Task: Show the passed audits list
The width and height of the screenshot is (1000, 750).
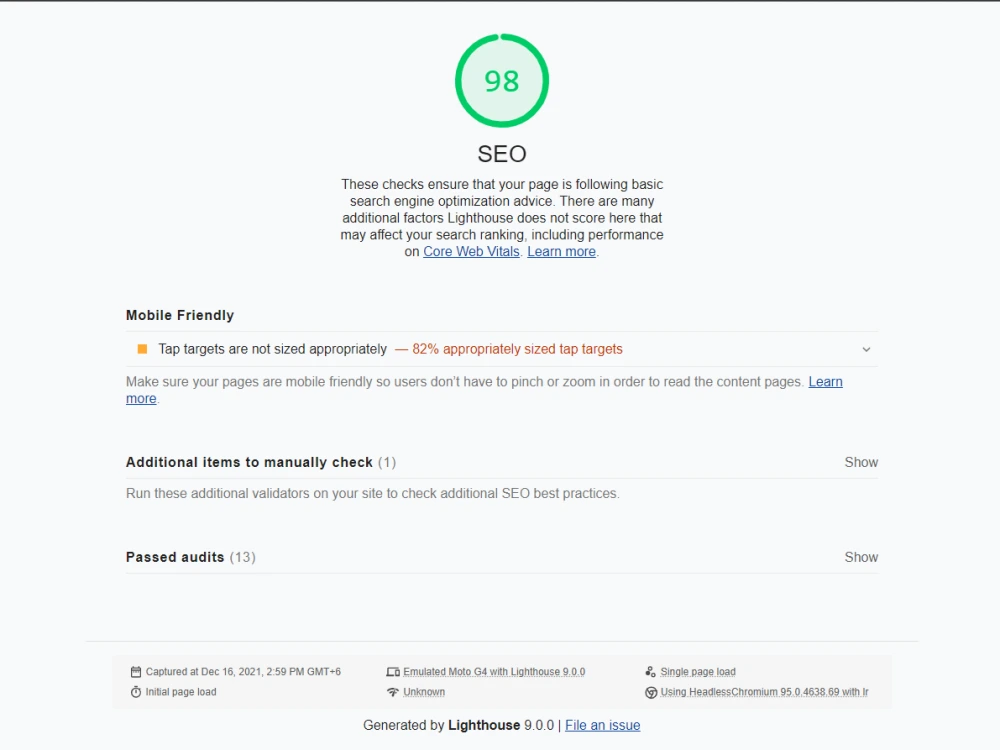Action: (x=861, y=557)
